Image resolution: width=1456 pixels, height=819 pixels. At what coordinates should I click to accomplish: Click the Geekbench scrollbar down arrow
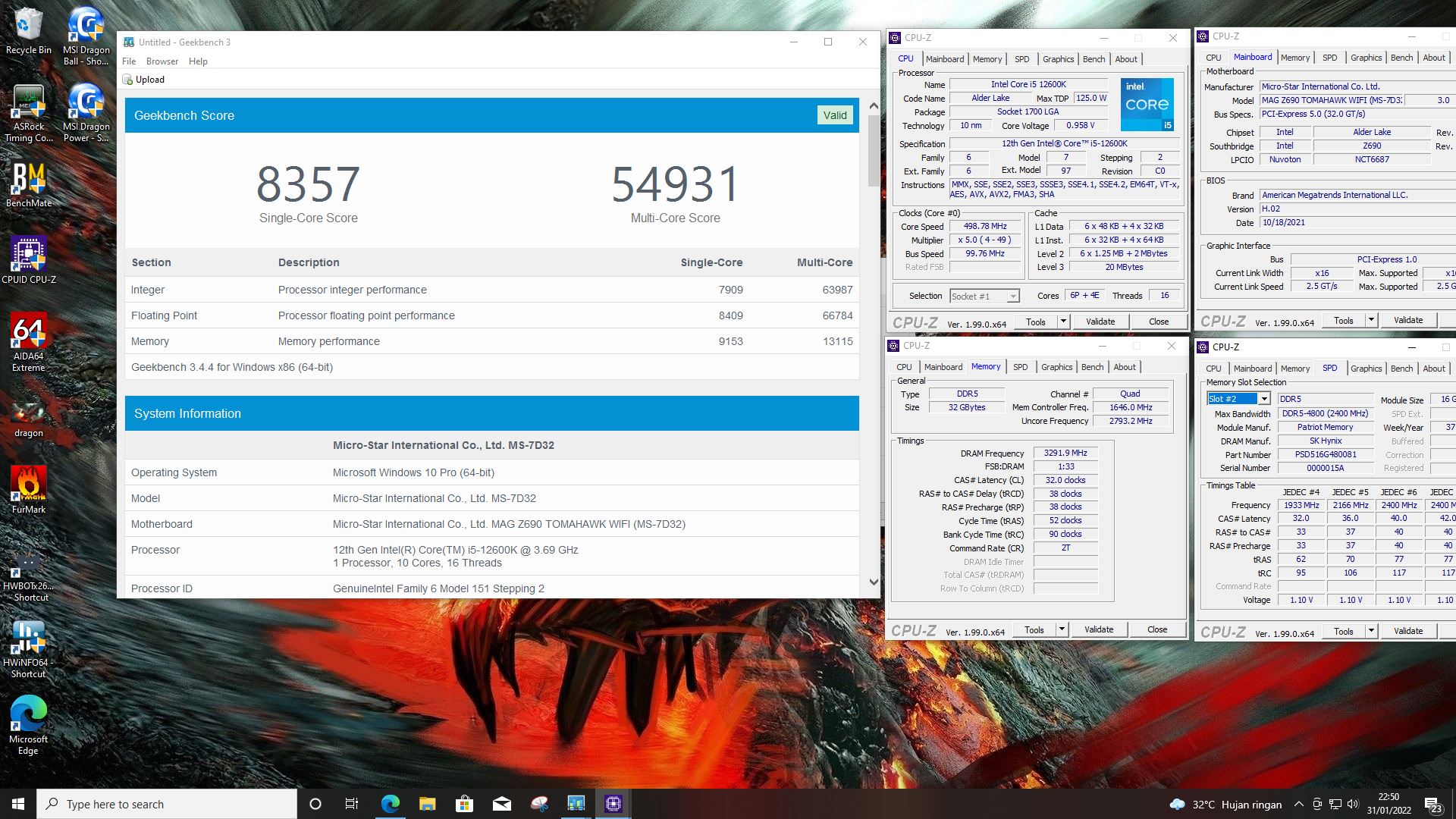(x=873, y=582)
